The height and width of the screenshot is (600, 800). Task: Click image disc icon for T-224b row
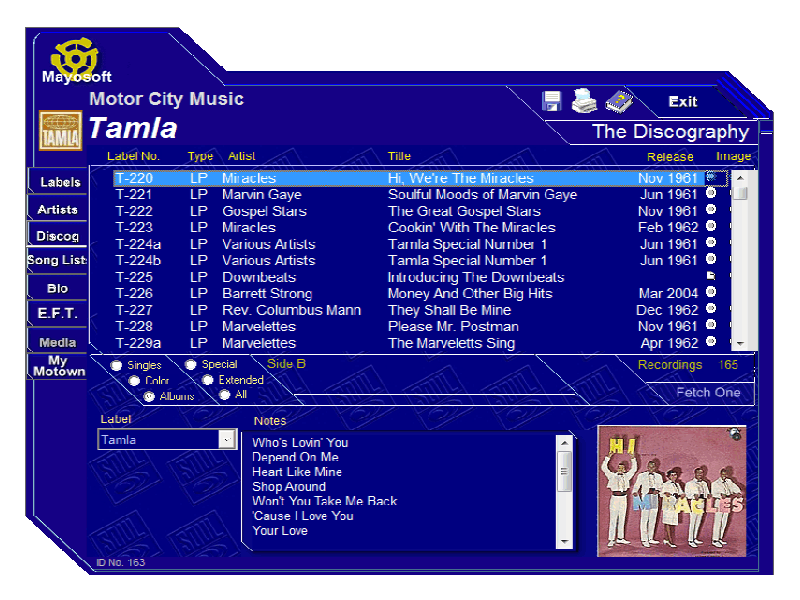click(711, 259)
